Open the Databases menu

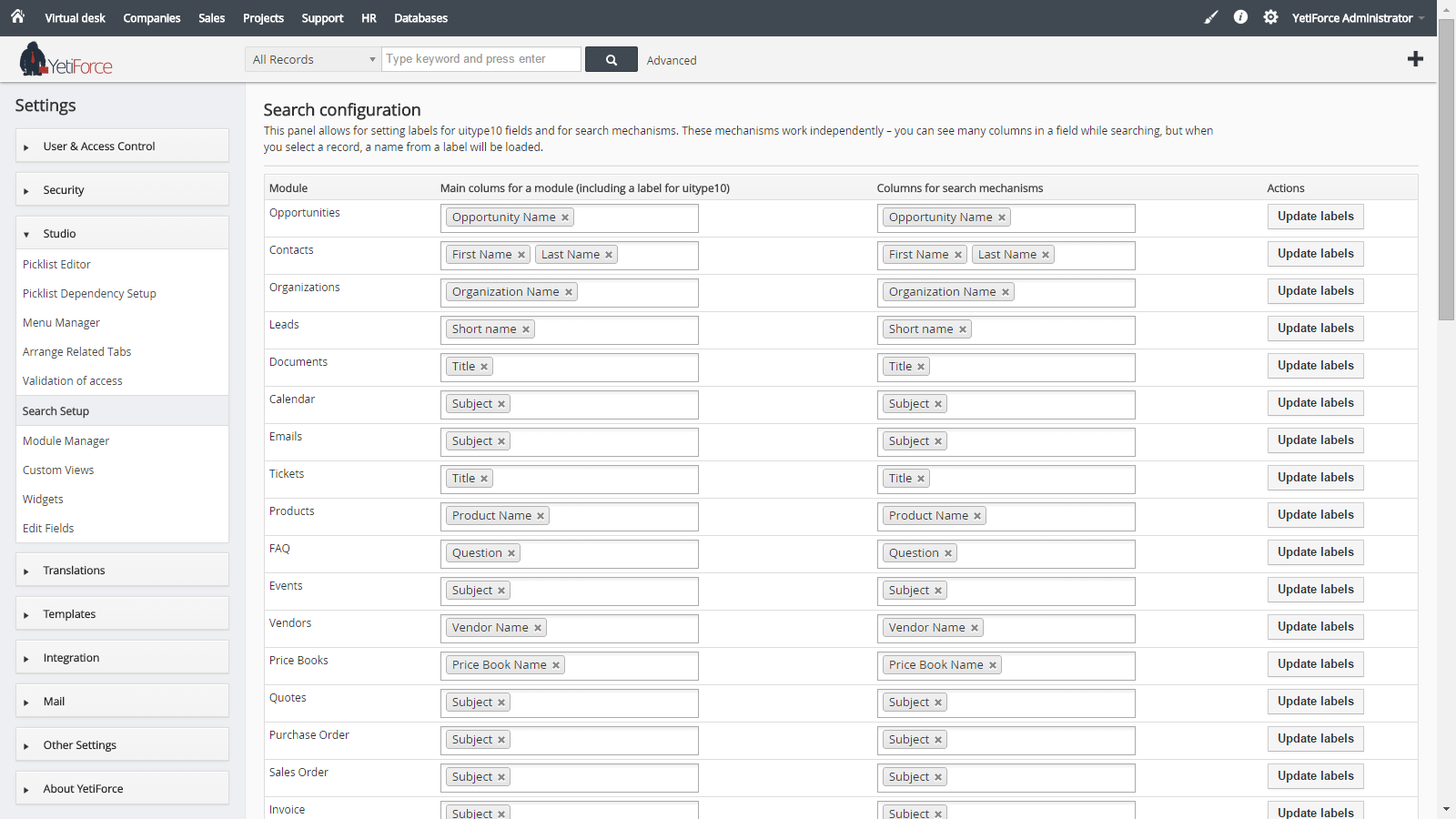click(420, 18)
